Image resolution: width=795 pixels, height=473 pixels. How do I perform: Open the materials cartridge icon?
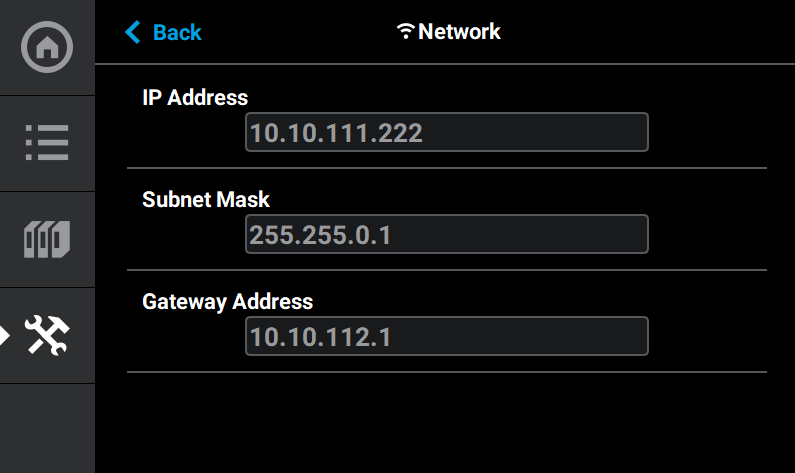[x=47, y=239]
